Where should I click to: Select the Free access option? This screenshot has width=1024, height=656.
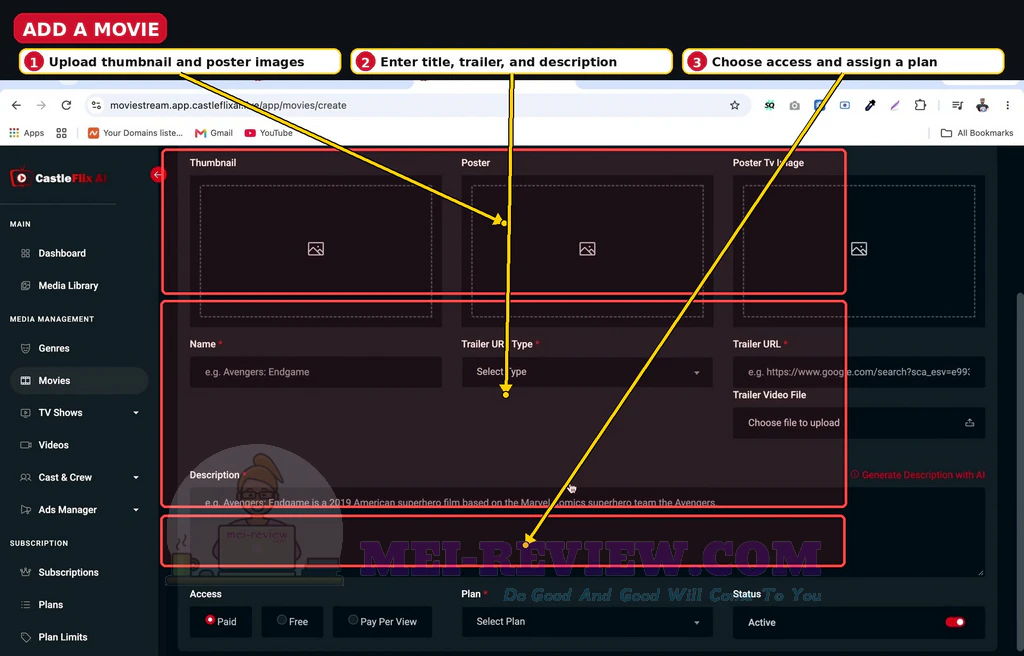[x=292, y=621]
